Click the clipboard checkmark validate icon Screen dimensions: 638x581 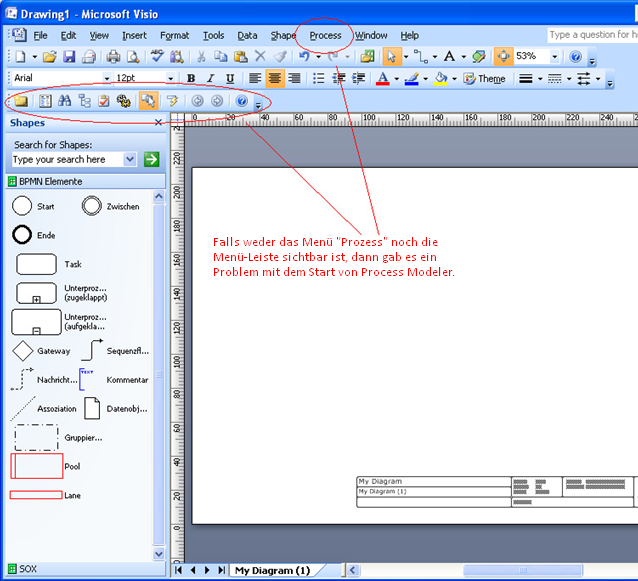104,100
